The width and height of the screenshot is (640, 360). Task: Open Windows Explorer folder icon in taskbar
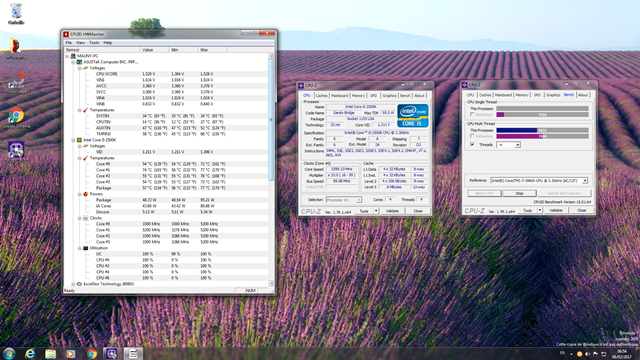[51, 353]
